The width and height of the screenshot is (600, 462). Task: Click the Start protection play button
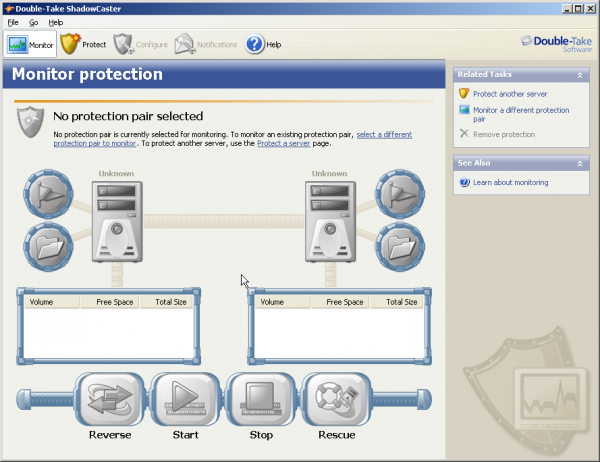(186, 399)
